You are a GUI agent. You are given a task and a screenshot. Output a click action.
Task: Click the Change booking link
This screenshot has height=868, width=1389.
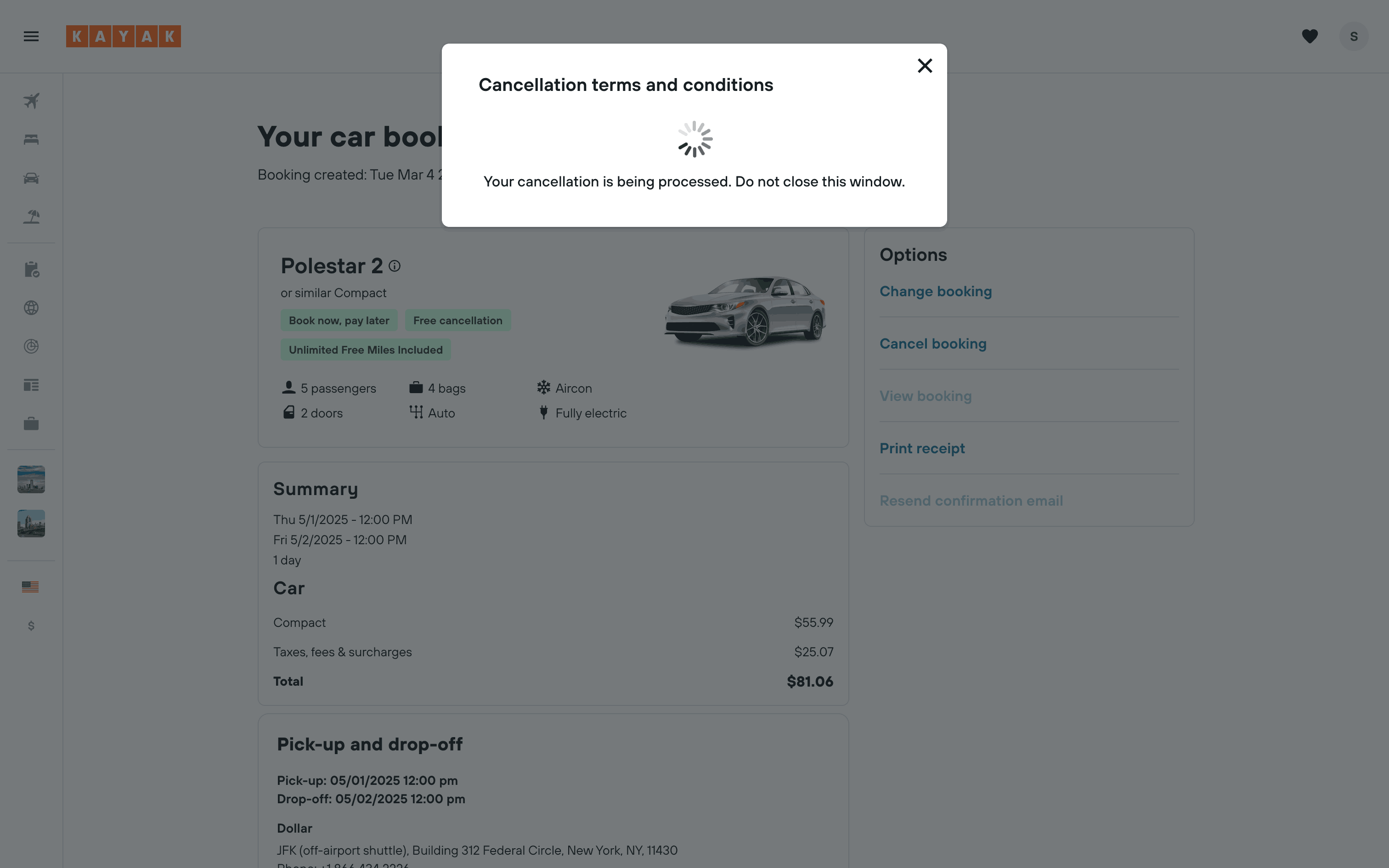pos(936,292)
